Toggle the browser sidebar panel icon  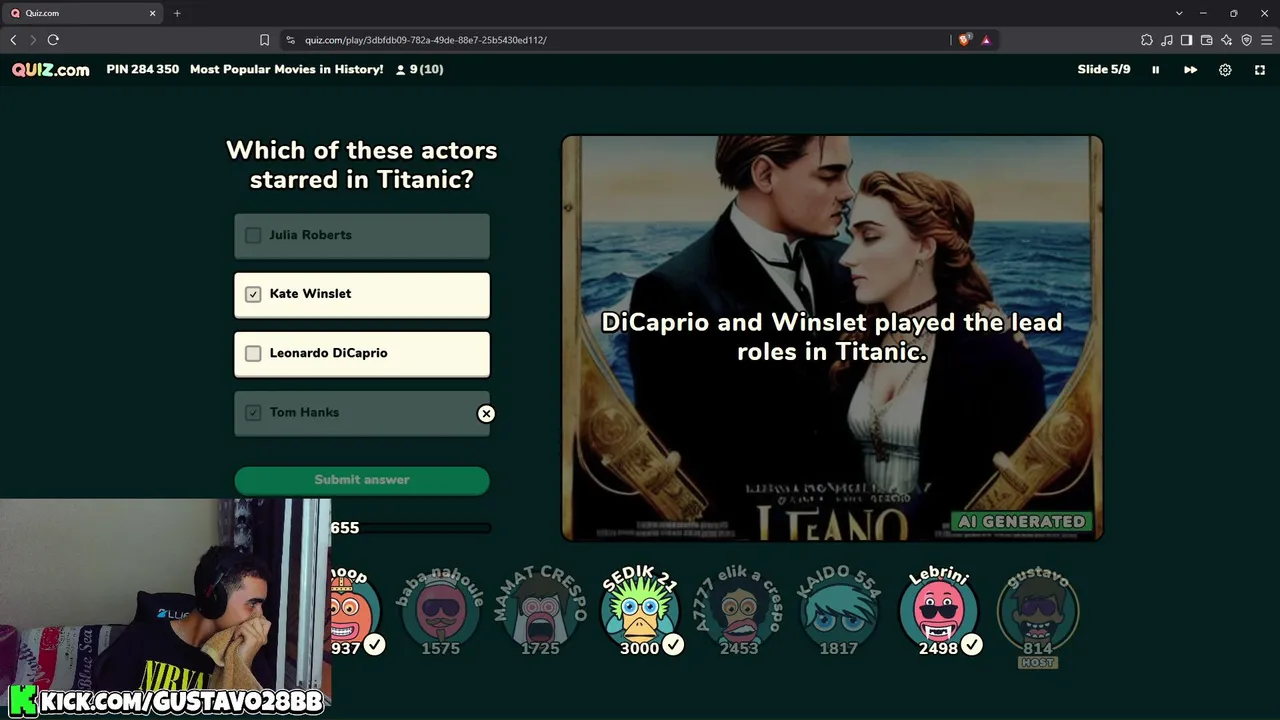[1186, 40]
